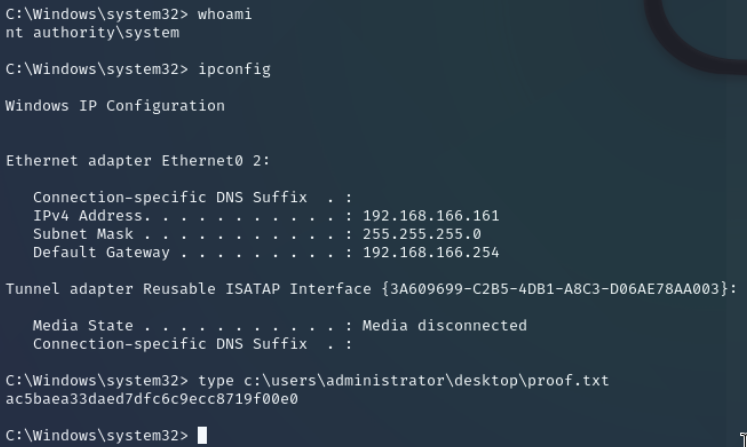Click the "IPv4 Address" label

click(88, 215)
